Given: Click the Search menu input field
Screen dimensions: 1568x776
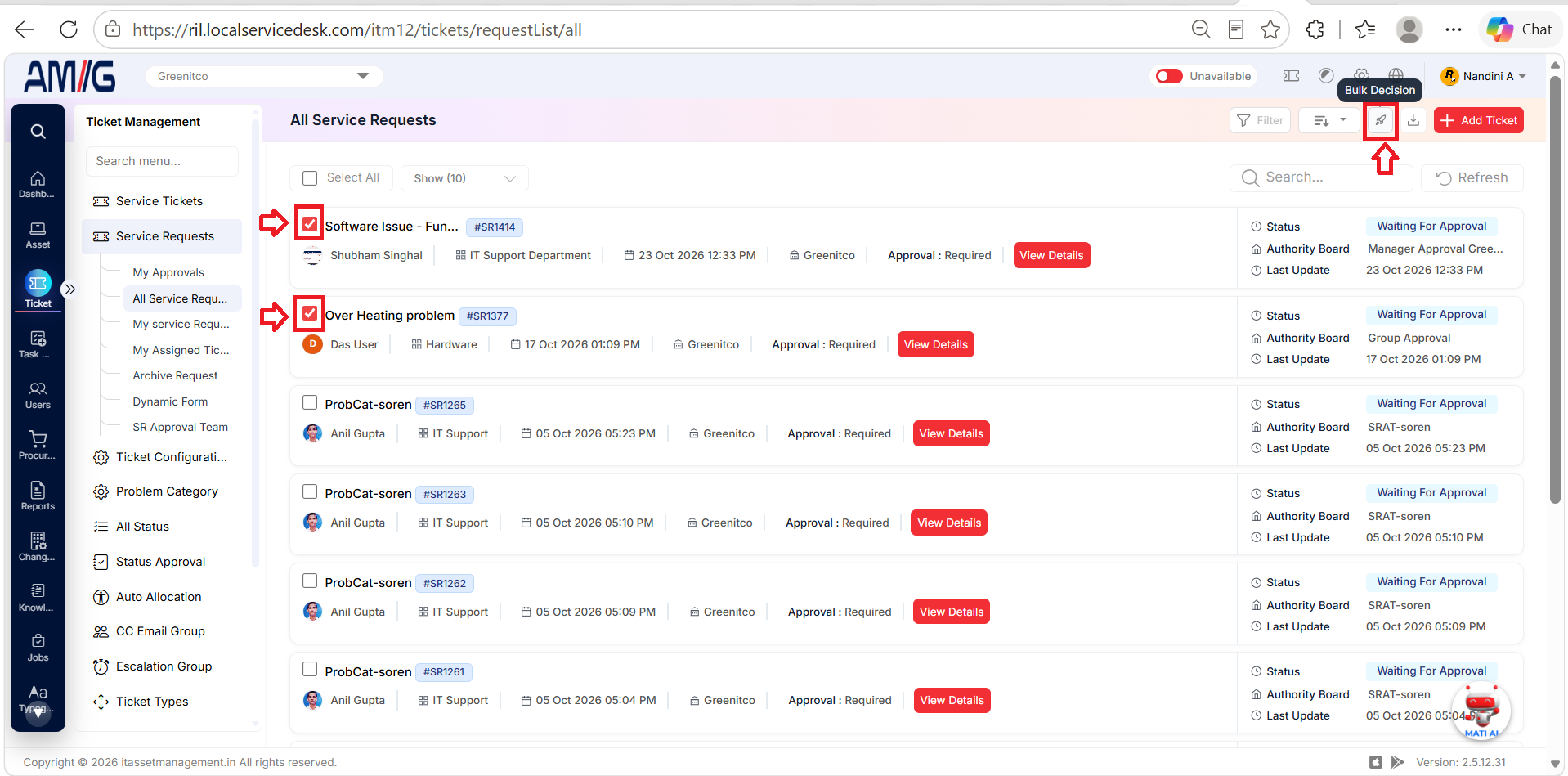Looking at the screenshot, I should click(162, 161).
